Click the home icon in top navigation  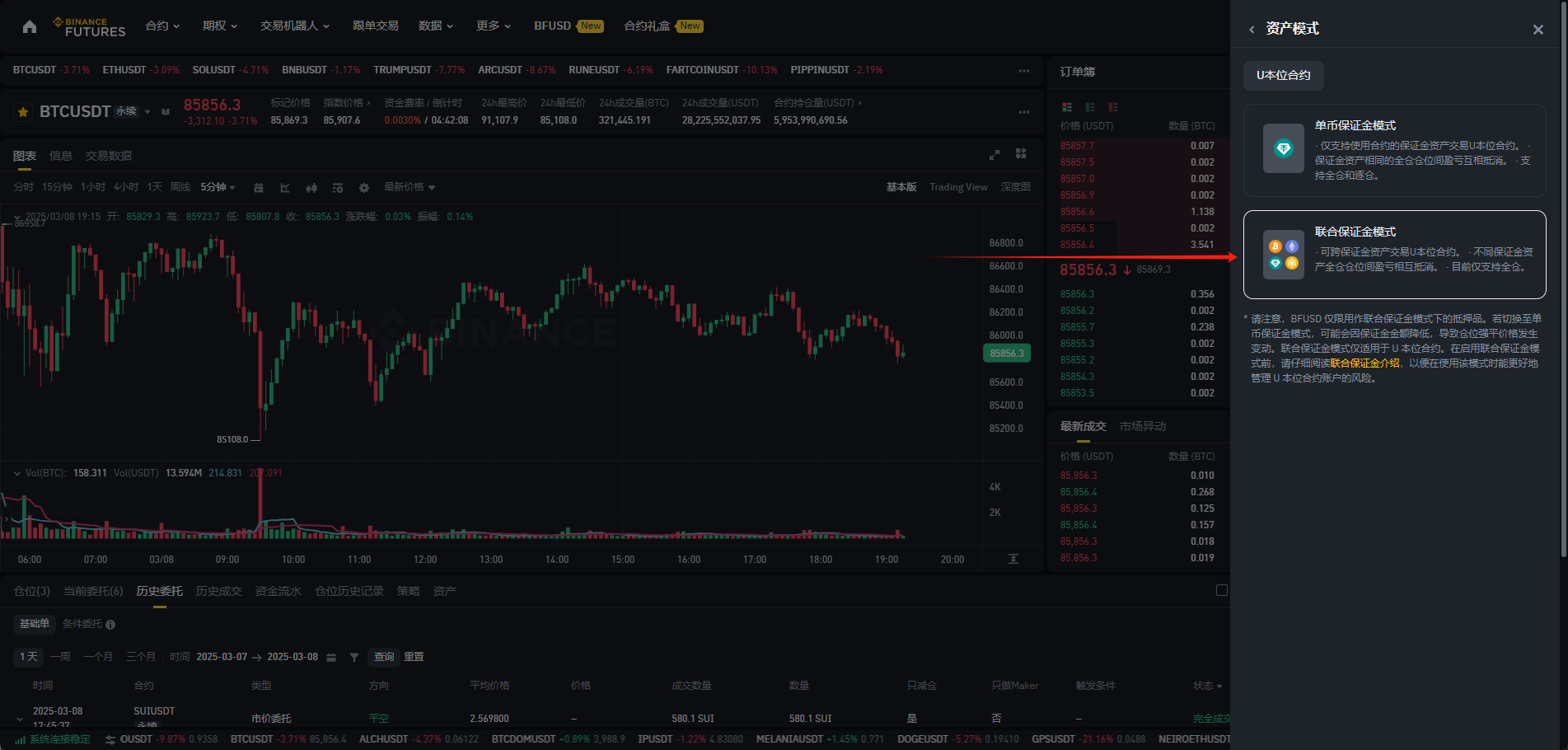point(30,26)
